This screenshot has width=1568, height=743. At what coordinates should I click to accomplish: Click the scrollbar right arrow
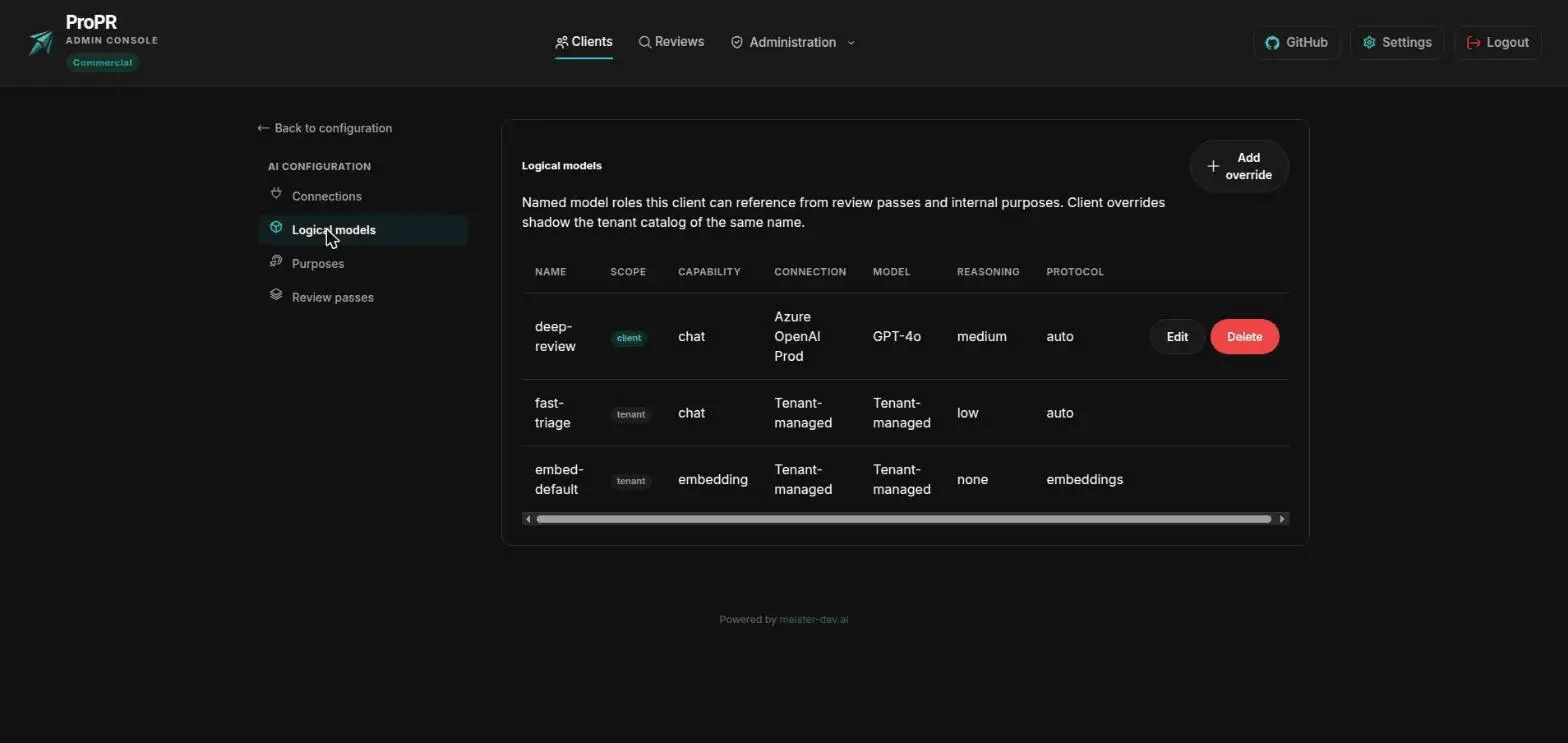[x=1283, y=519]
